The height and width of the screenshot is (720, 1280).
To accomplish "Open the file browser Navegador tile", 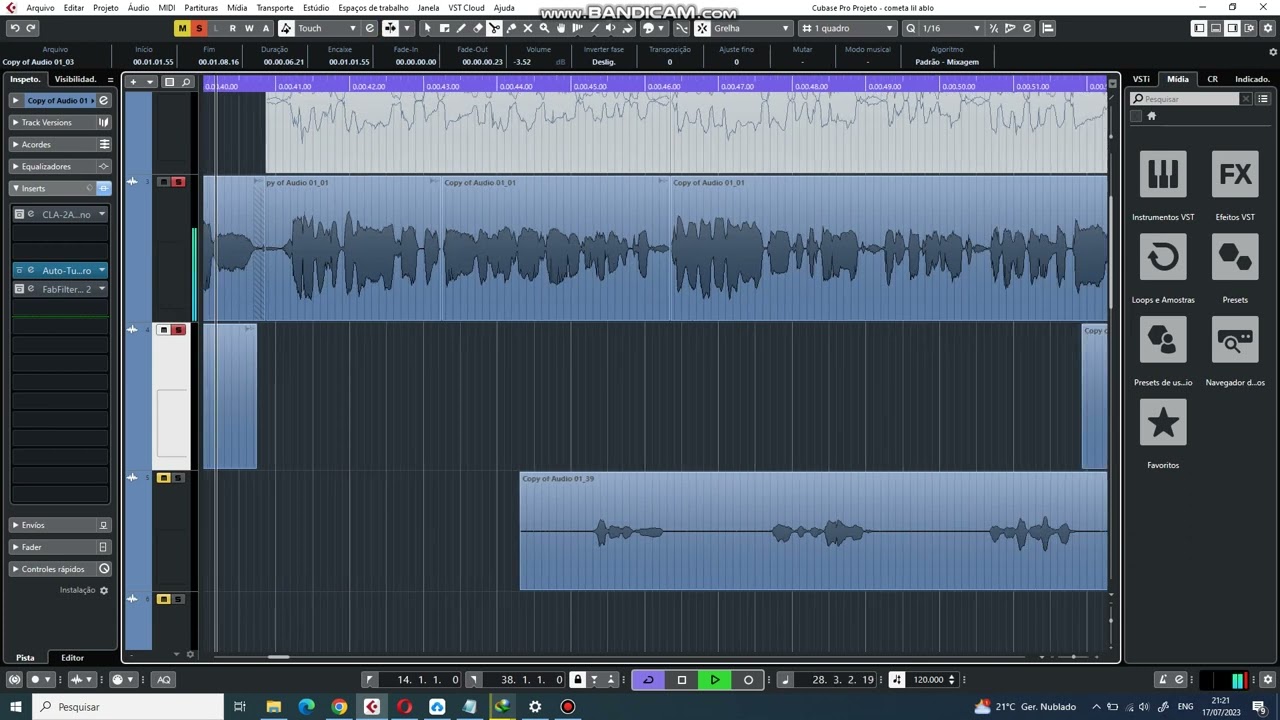I will tap(1235, 340).
